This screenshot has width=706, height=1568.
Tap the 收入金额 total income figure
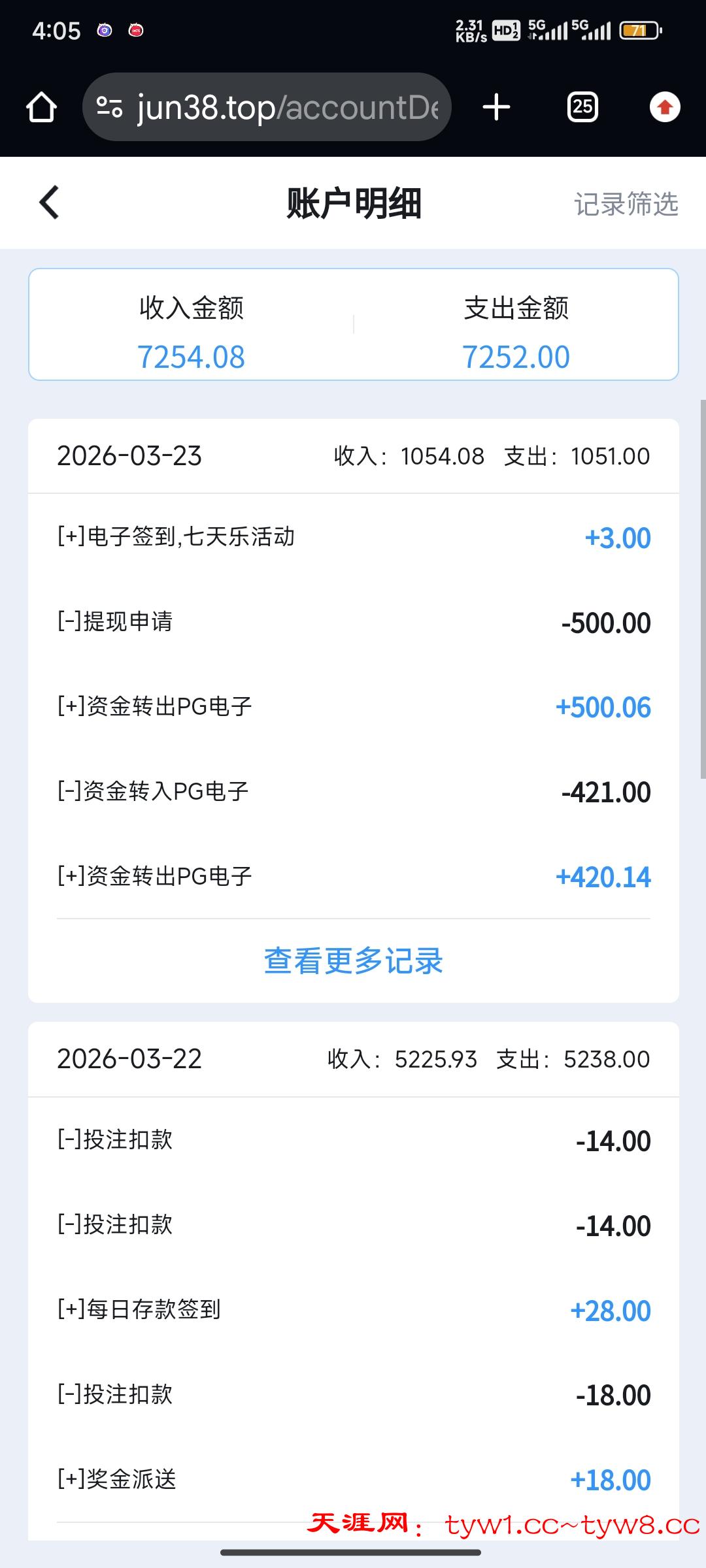pyautogui.click(x=191, y=357)
